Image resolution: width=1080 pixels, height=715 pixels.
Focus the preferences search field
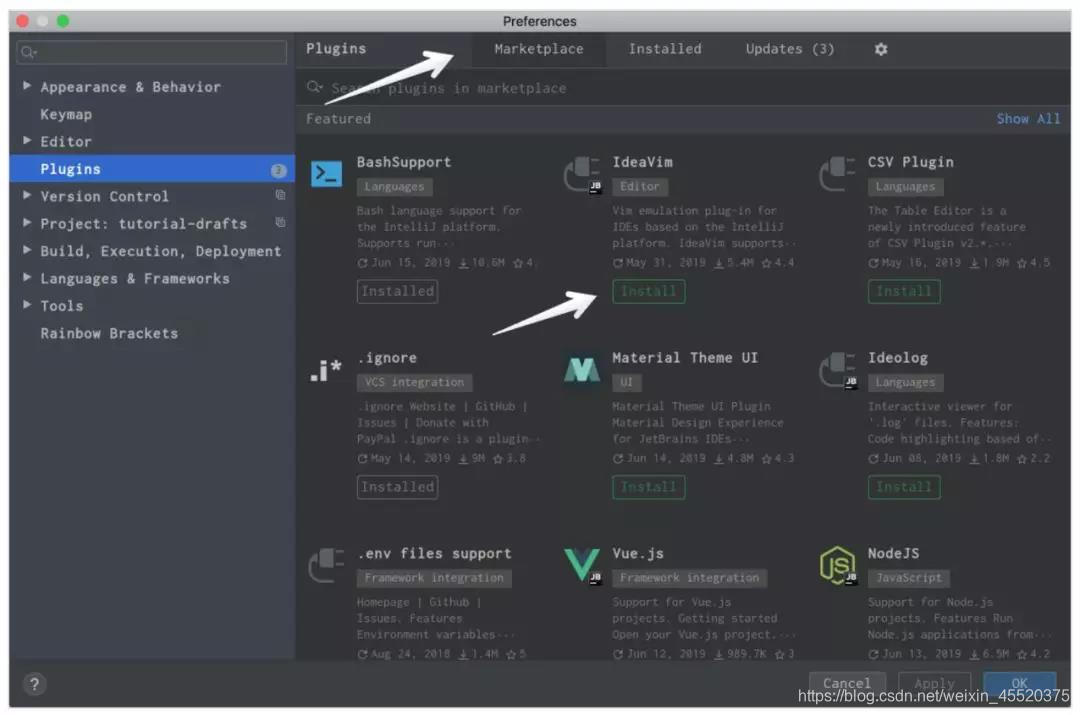click(152, 52)
